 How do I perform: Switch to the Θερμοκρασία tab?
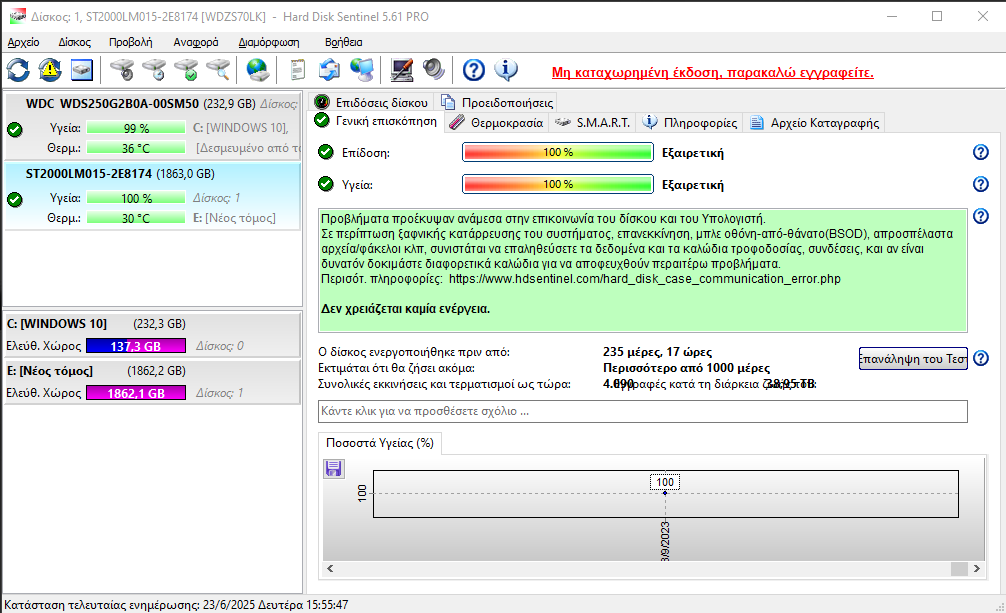coord(496,123)
